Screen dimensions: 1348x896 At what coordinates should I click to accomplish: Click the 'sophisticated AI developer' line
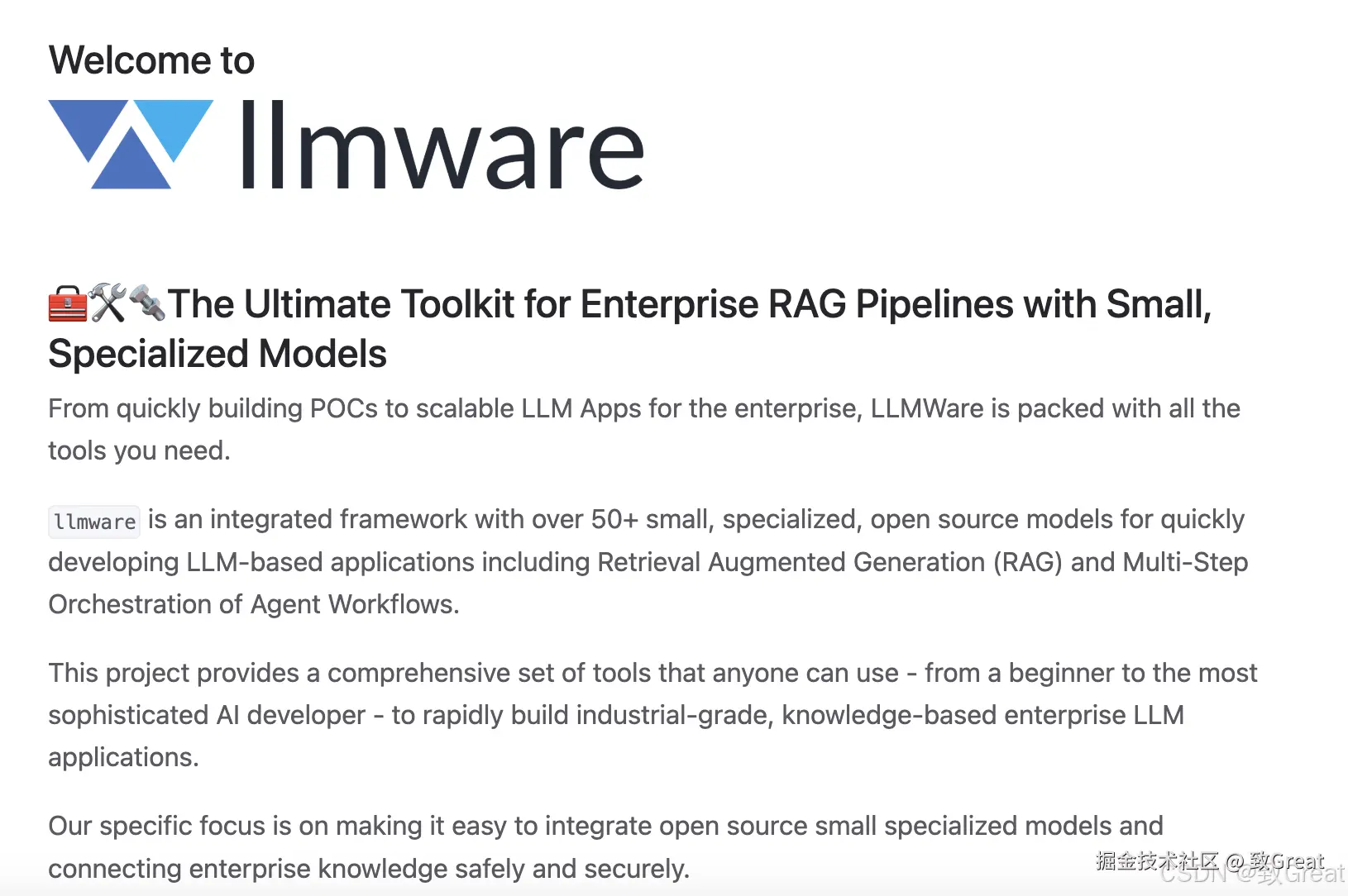tap(616, 715)
